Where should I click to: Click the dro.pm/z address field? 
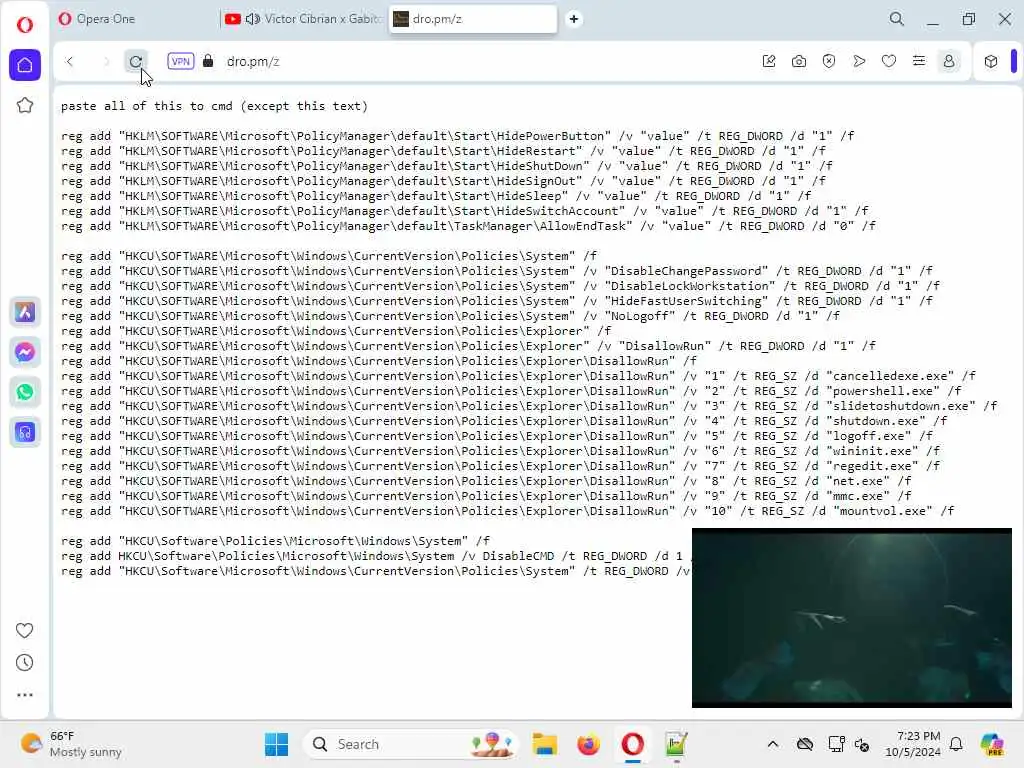click(253, 61)
